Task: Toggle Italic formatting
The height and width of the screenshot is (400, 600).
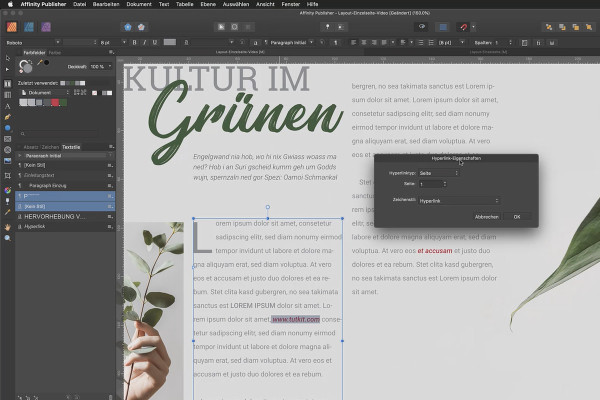Action: pyautogui.click(x=145, y=42)
